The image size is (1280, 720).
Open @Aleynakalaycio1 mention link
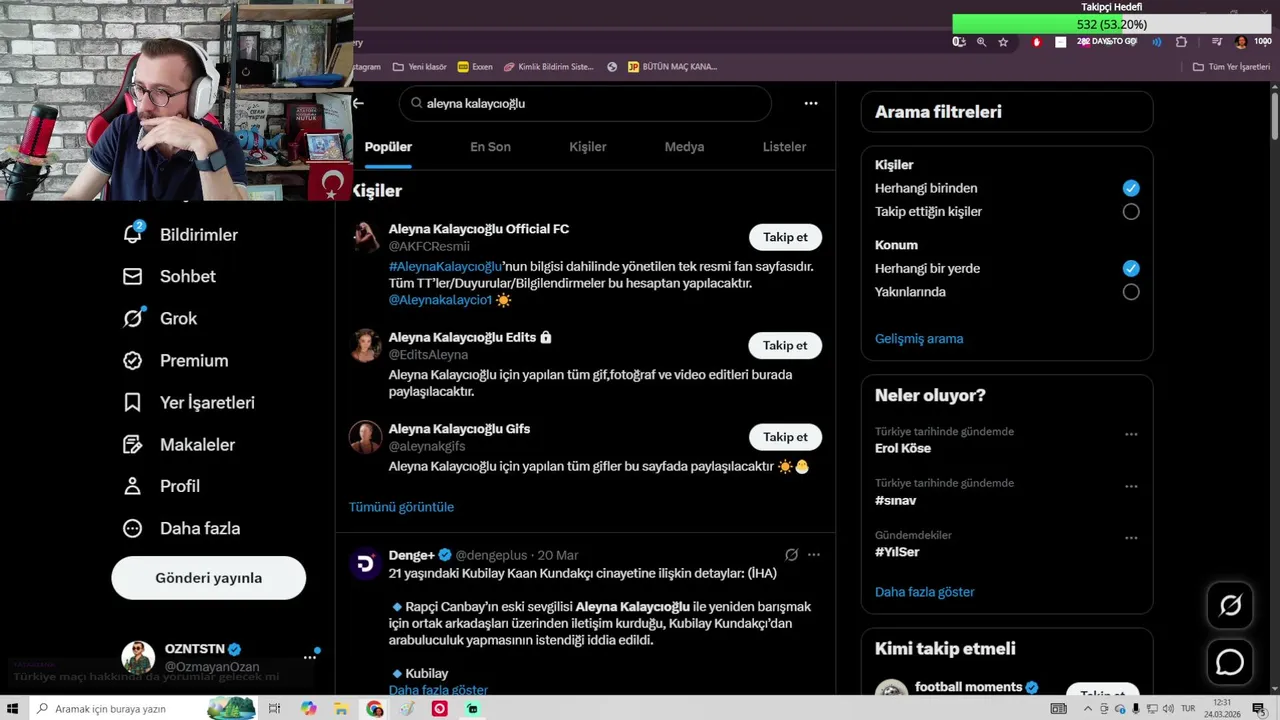click(x=440, y=300)
